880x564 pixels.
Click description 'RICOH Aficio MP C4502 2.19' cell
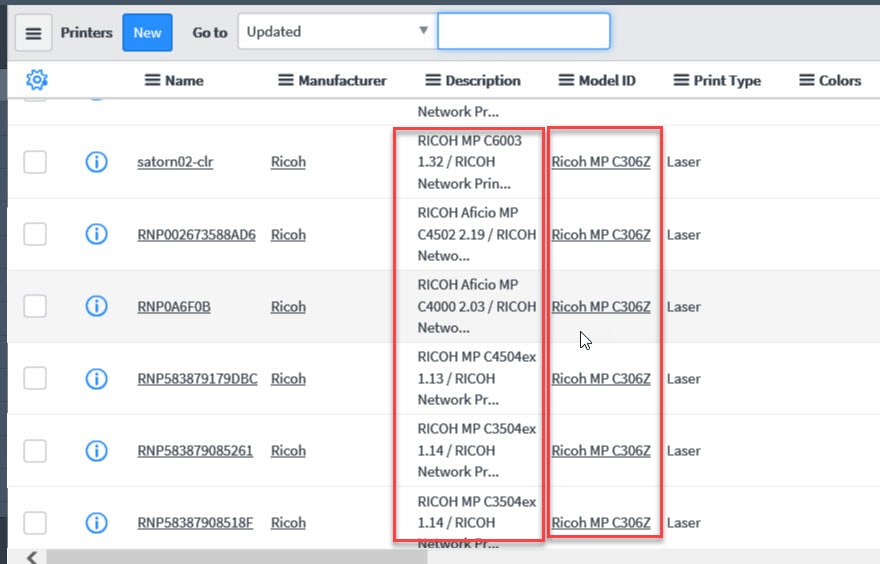(x=477, y=235)
